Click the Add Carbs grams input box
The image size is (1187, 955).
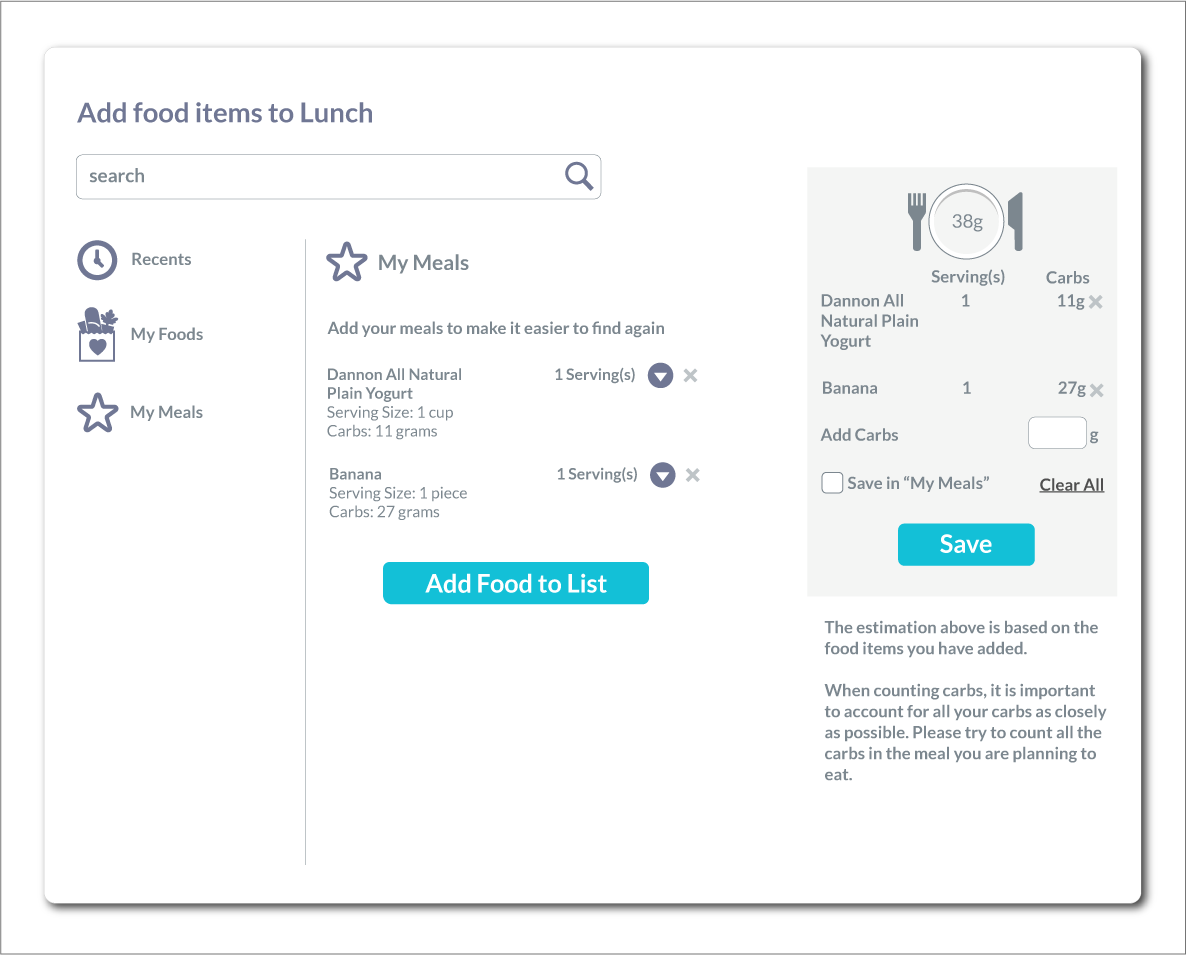(x=1057, y=434)
